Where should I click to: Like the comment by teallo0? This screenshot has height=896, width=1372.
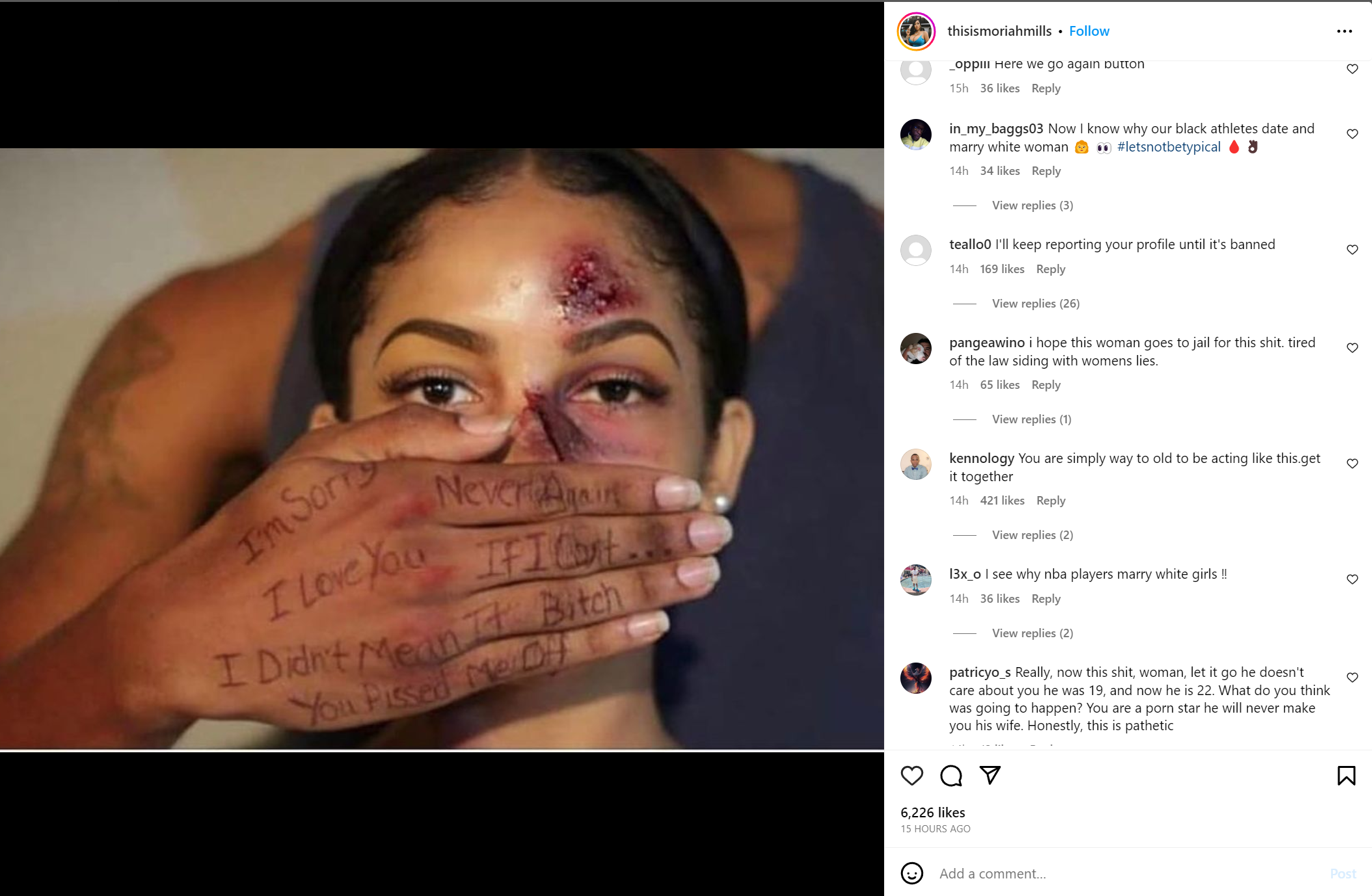1352,250
